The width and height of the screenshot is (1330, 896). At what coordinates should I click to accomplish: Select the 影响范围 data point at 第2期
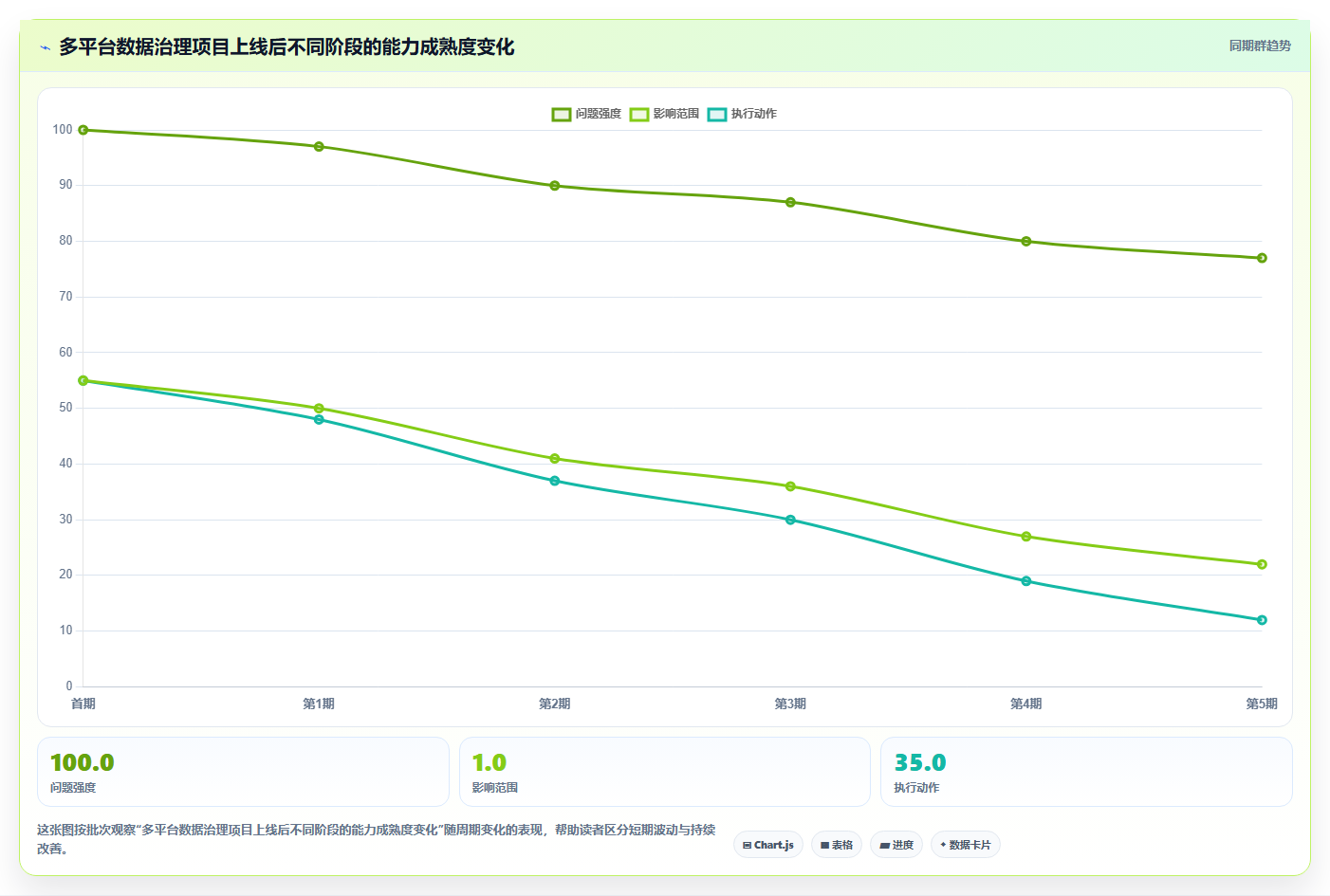click(x=555, y=459)
